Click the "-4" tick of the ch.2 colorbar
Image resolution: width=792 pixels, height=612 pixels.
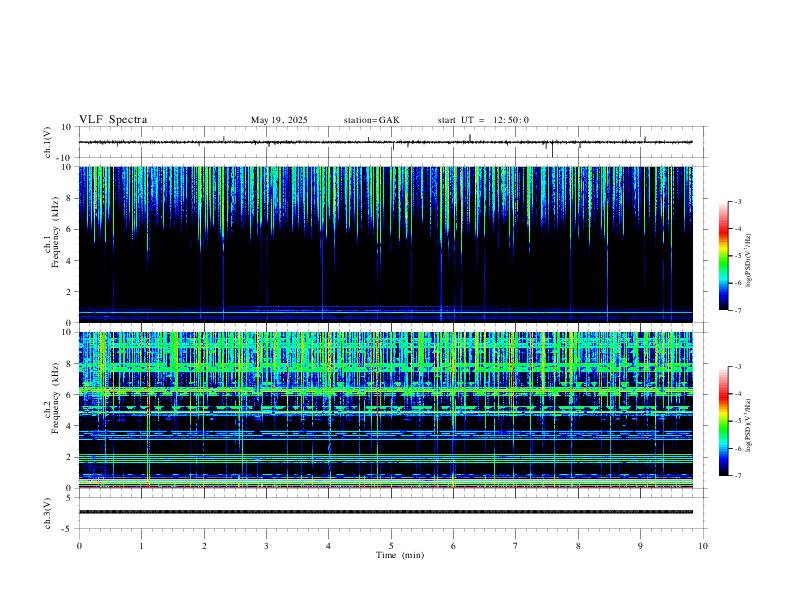737,393
